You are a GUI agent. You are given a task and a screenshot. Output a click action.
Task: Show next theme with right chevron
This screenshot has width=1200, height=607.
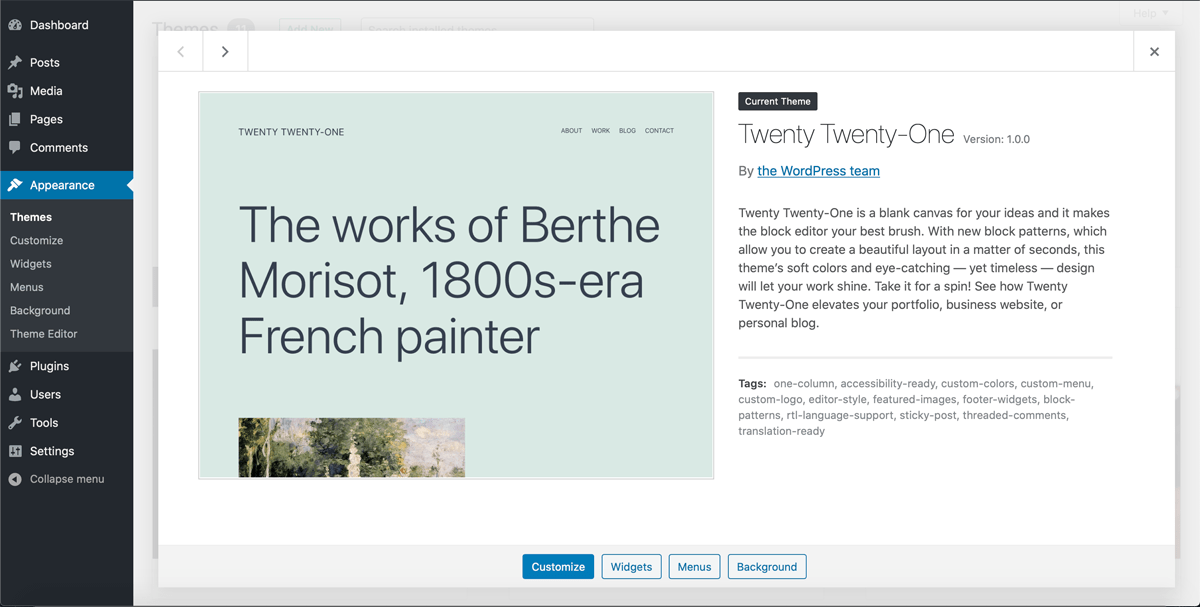[x=225, y=52]
